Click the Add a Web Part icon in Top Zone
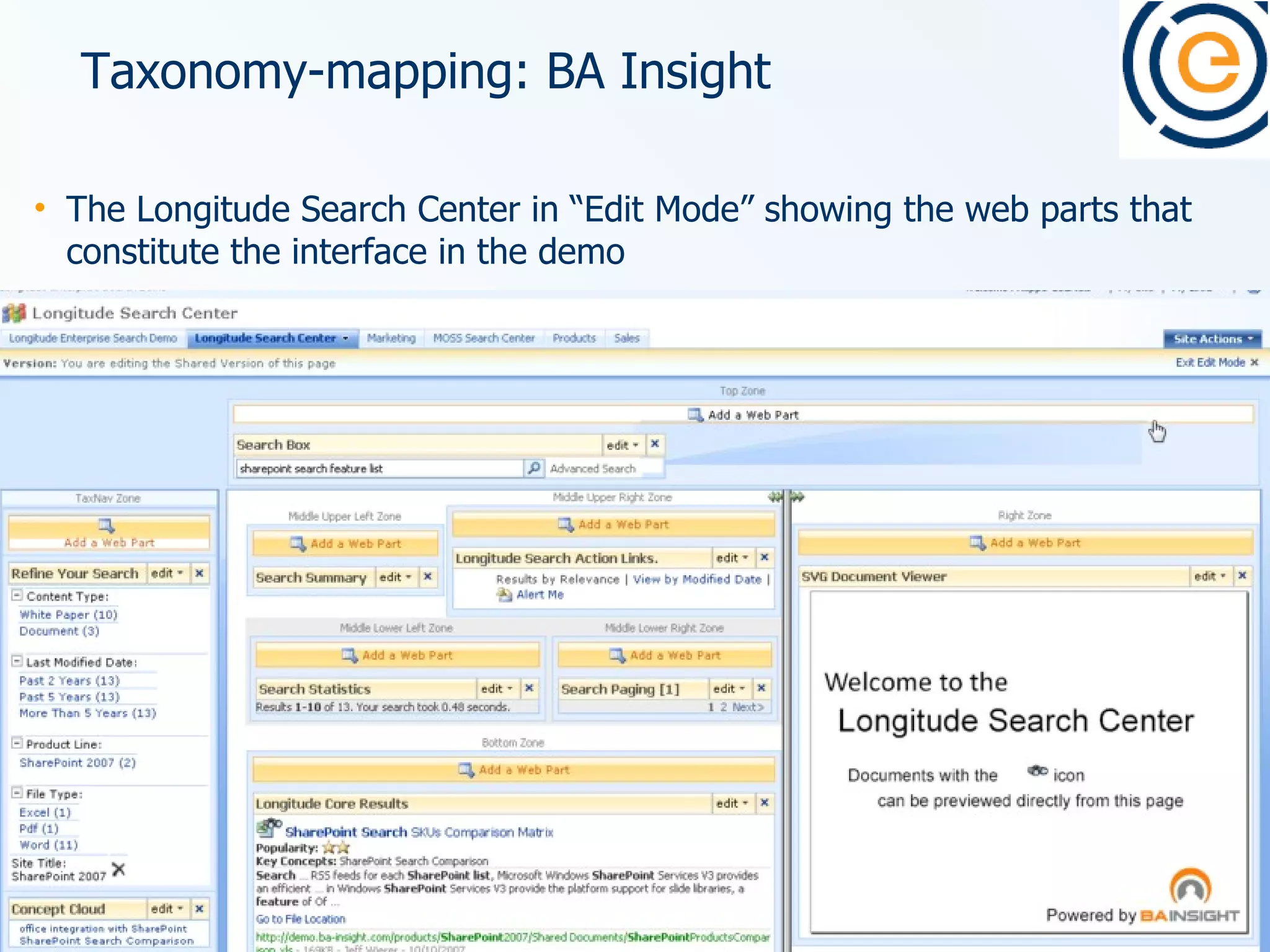The width and height of the screenshot is (1270, 952). point(696,415)
